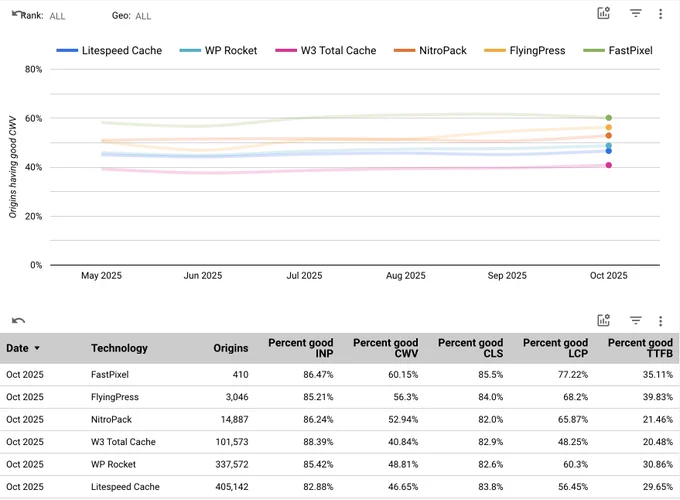Select the FlyingPress table row name

pyautogui.click(x=115, y=397)
